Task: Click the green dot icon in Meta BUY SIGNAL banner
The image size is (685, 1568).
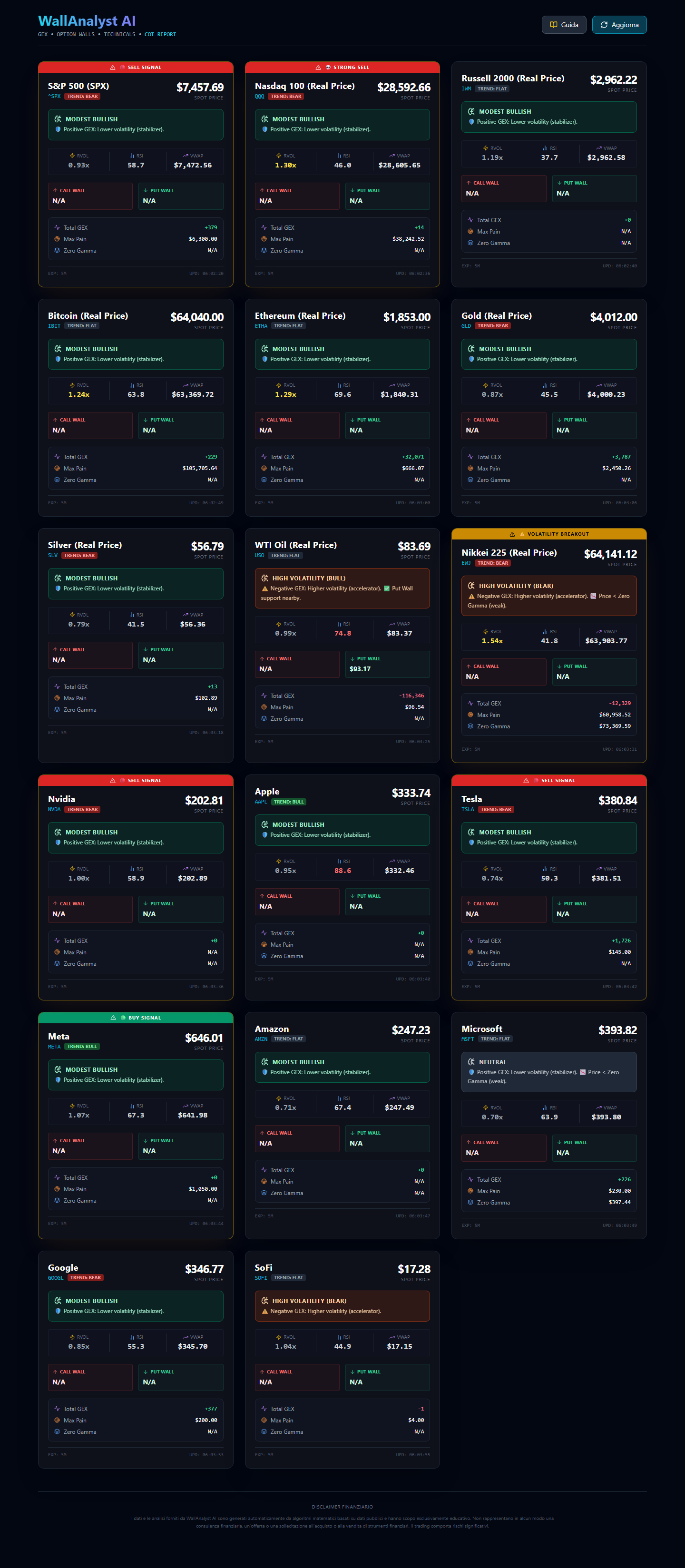Action: pos(123,1018)
